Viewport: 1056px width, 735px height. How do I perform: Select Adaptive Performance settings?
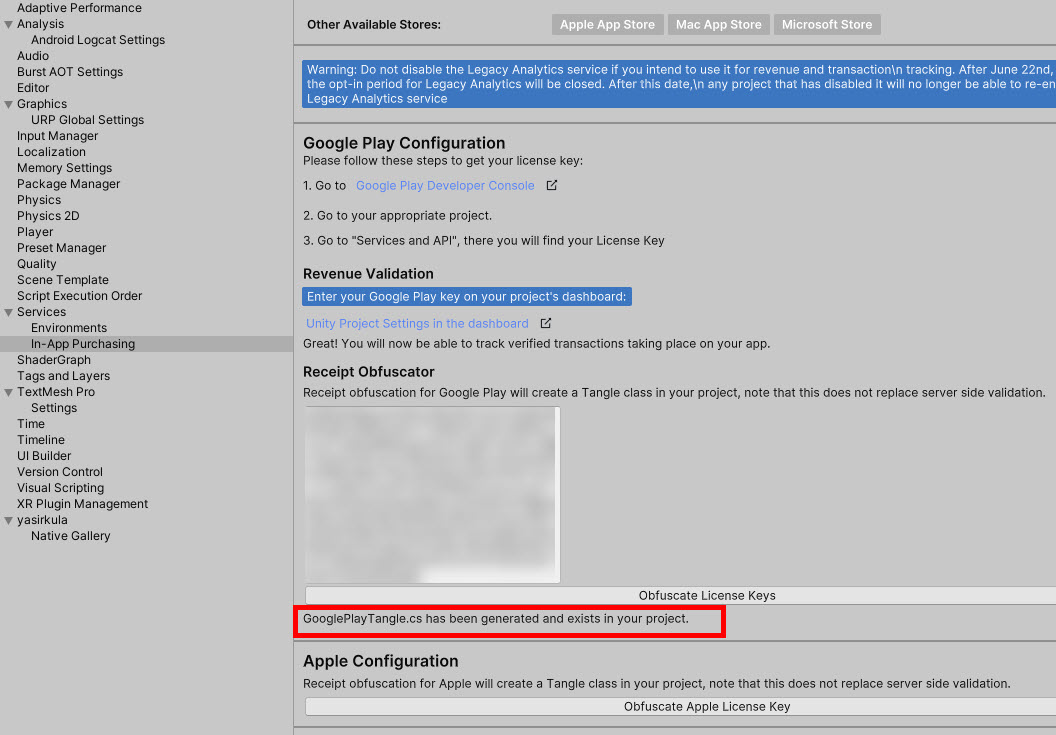click(79, 8)
